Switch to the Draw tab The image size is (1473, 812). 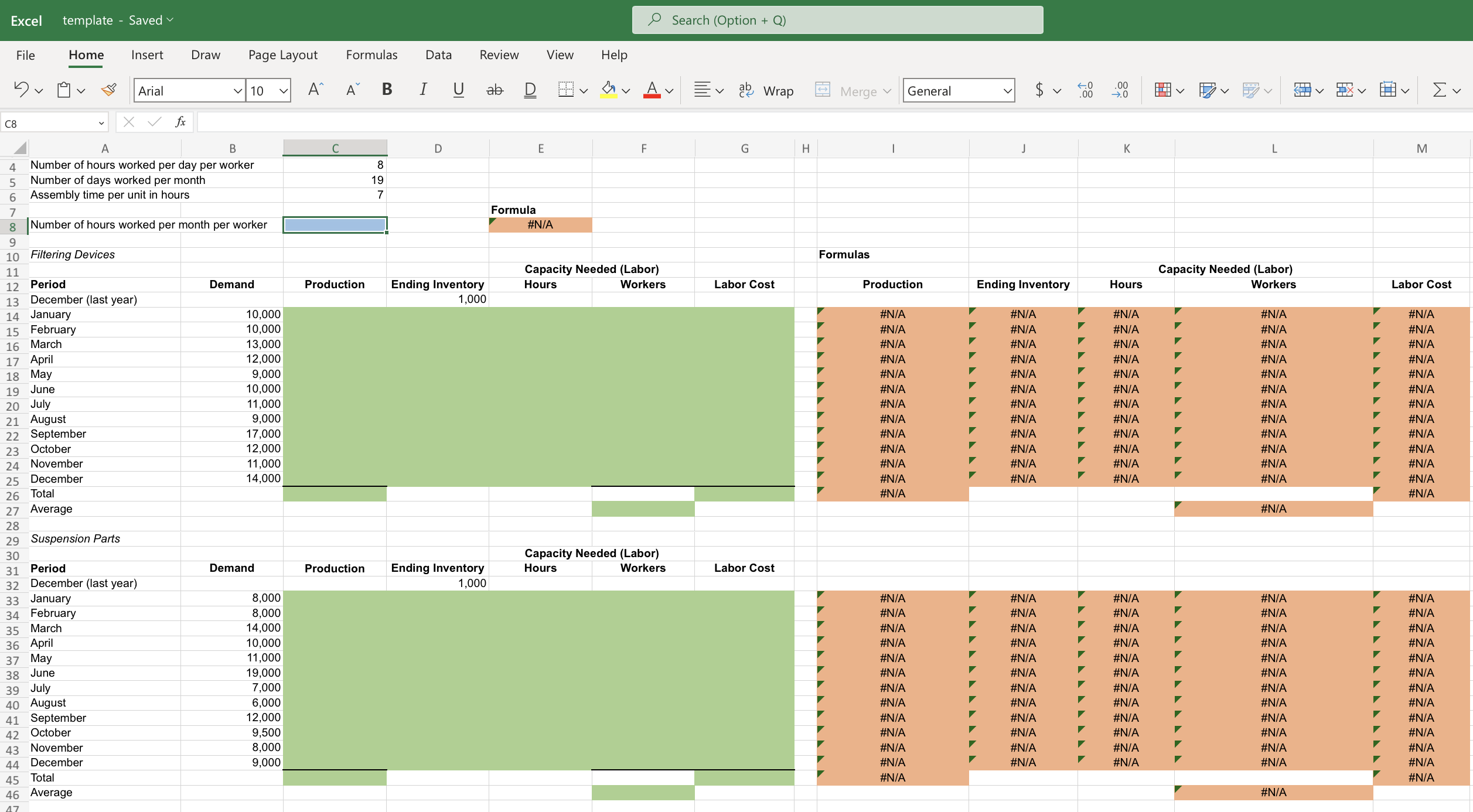click(x=206, y=55)
